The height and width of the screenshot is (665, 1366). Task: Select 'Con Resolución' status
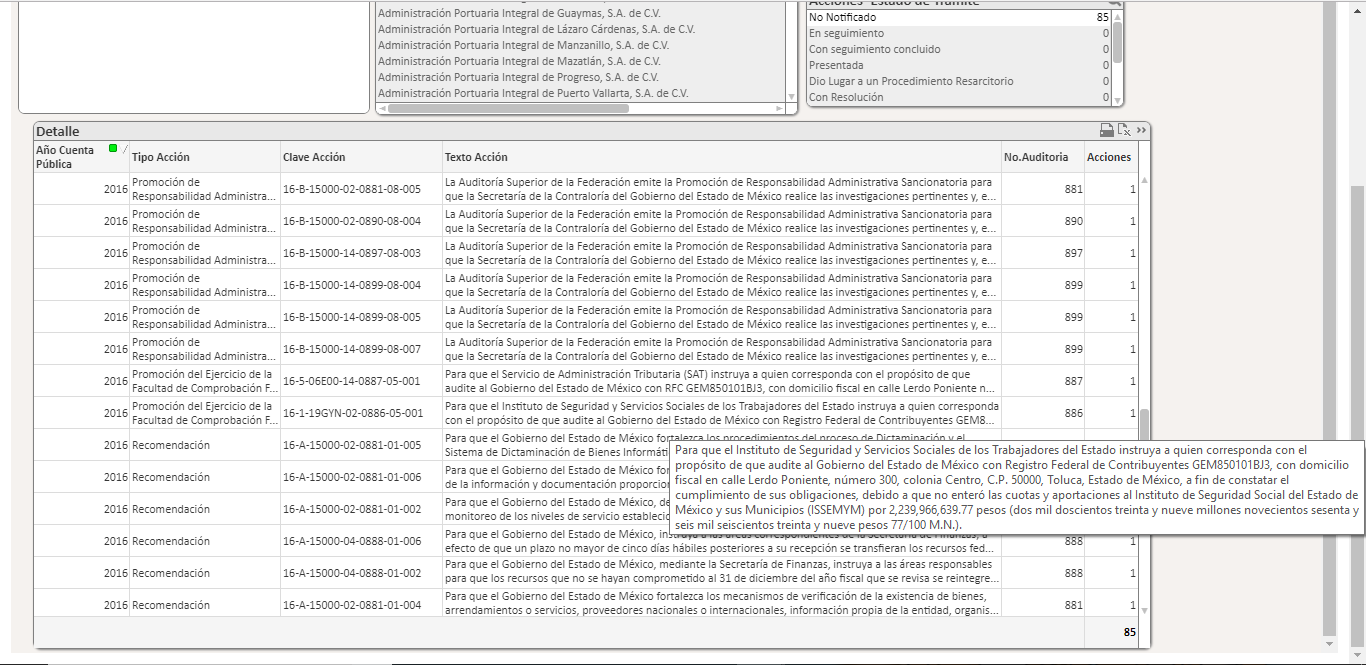click(959, 97)
